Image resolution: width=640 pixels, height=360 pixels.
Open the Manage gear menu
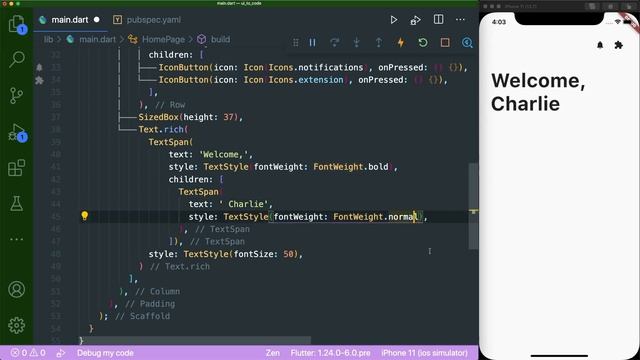17,325
